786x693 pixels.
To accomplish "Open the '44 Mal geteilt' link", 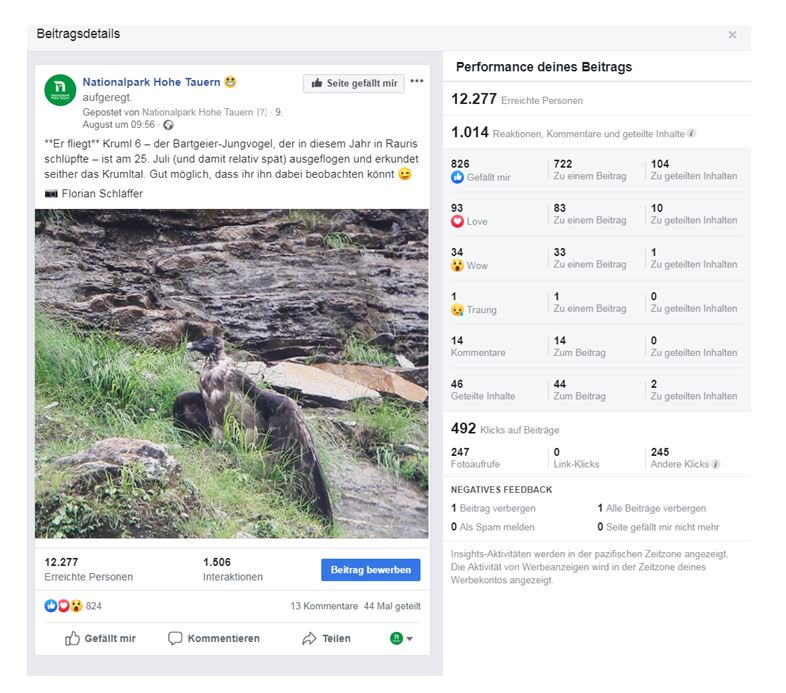I will [x=392, y=606].
